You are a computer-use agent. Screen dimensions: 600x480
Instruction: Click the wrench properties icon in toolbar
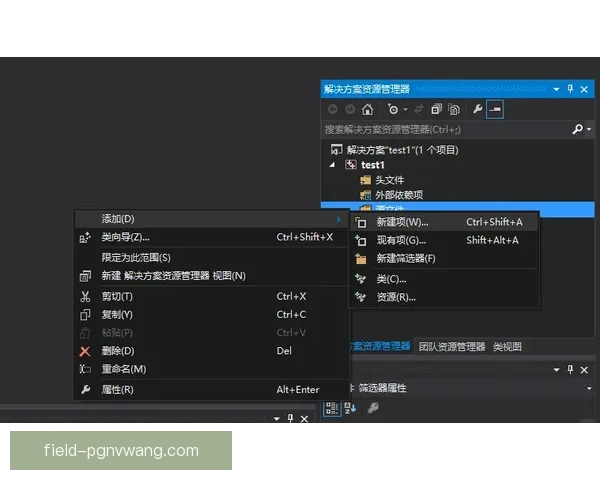coord(477,109)
